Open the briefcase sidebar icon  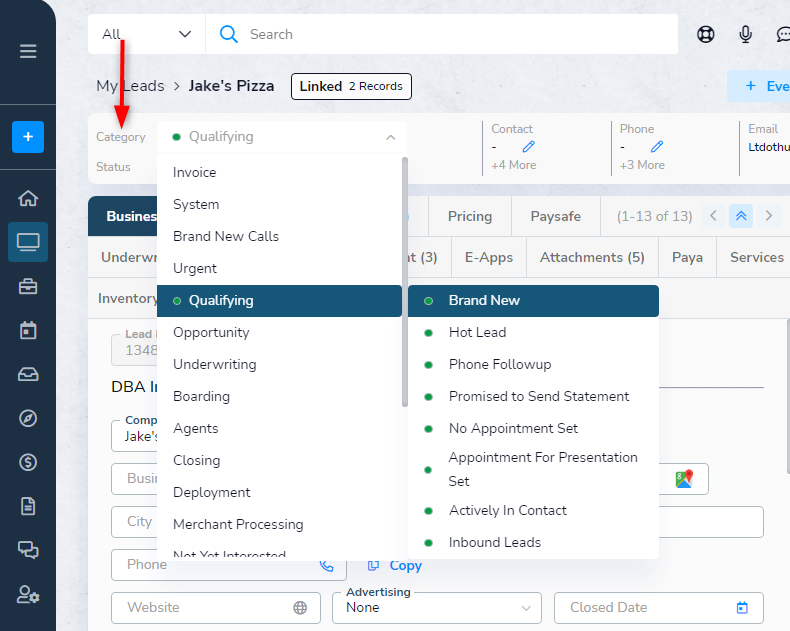point(28,286)
